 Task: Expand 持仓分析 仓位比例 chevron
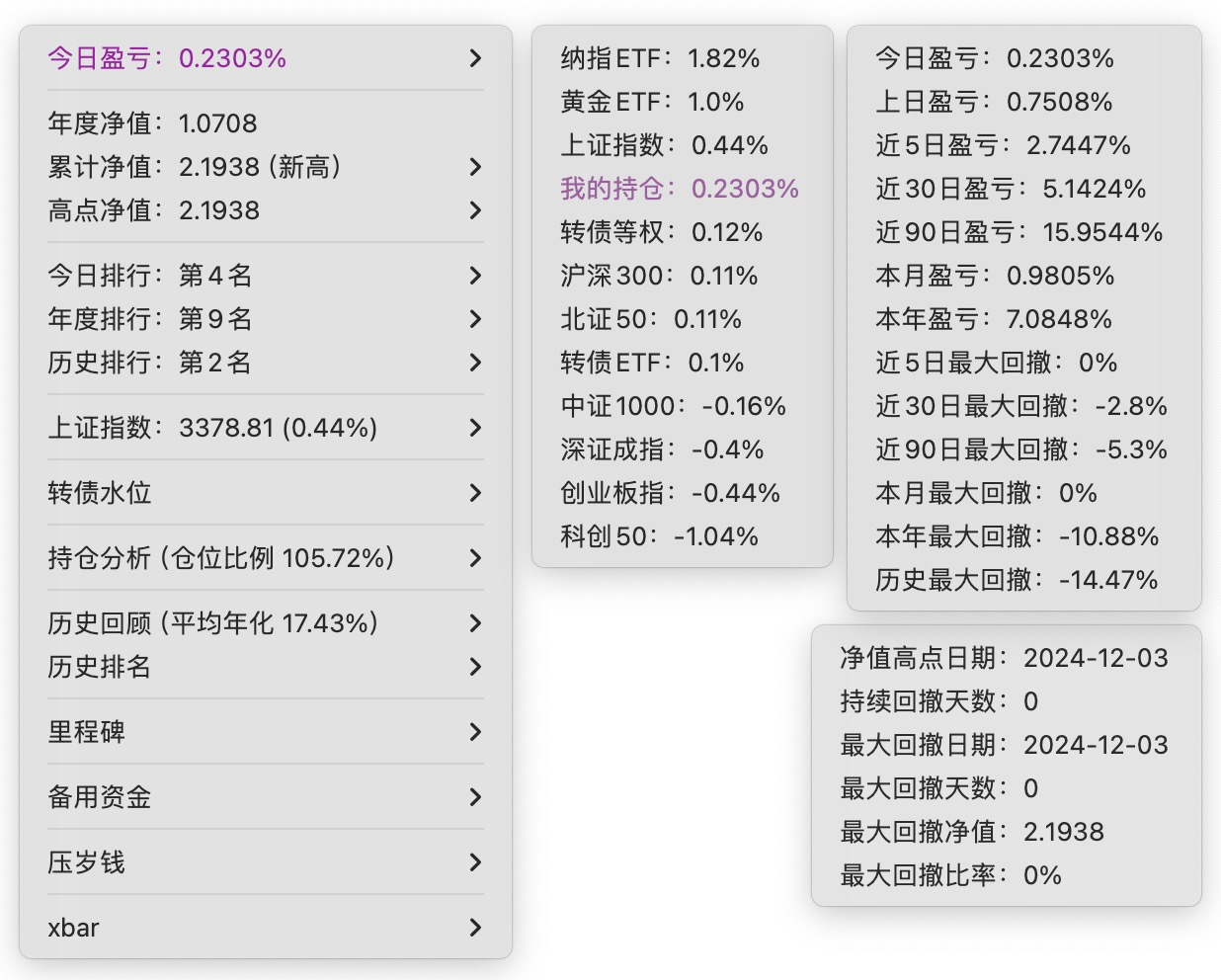click(475, 558)
